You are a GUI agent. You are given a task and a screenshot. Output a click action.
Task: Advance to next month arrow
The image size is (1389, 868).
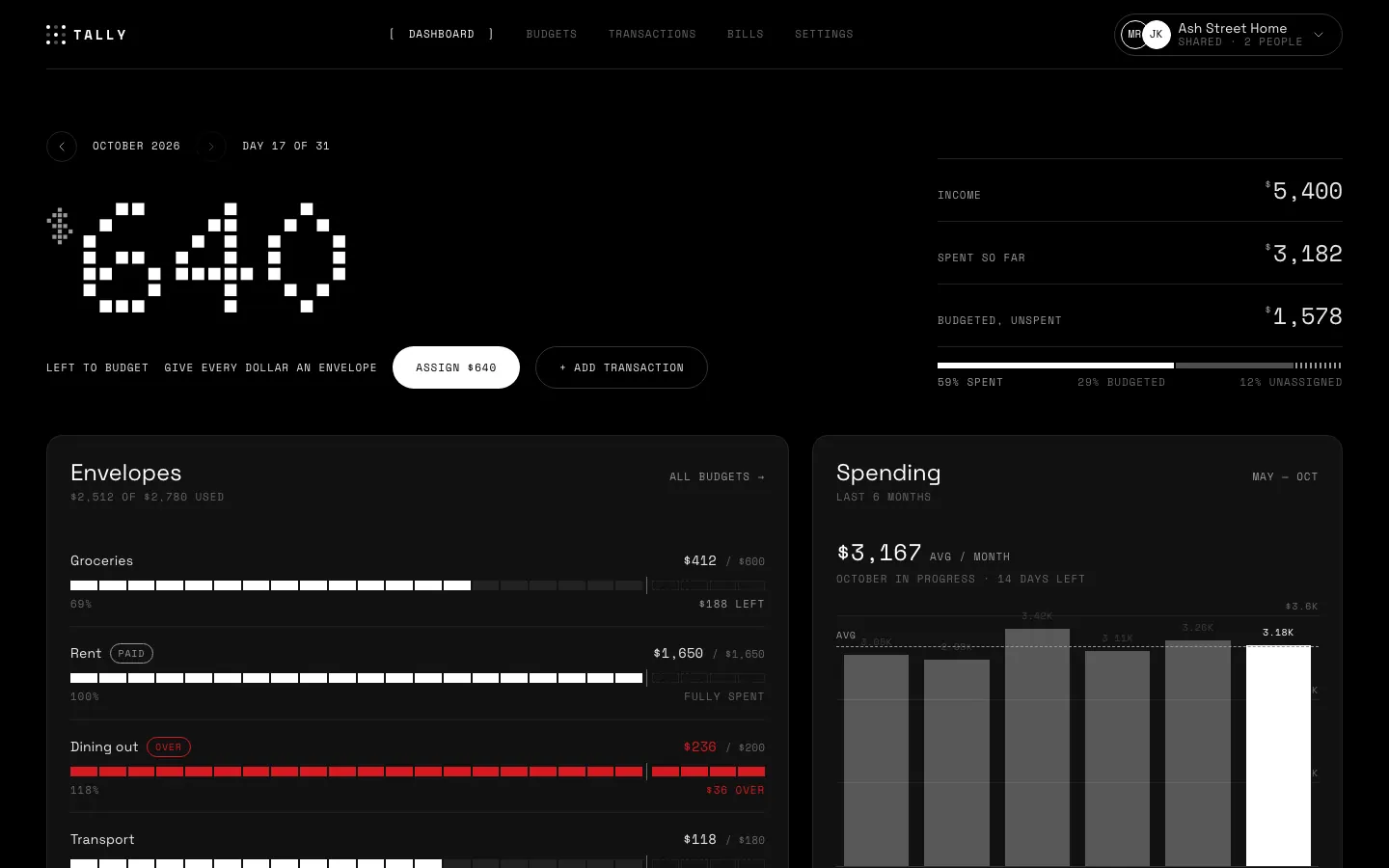click(x=211, y=147)
